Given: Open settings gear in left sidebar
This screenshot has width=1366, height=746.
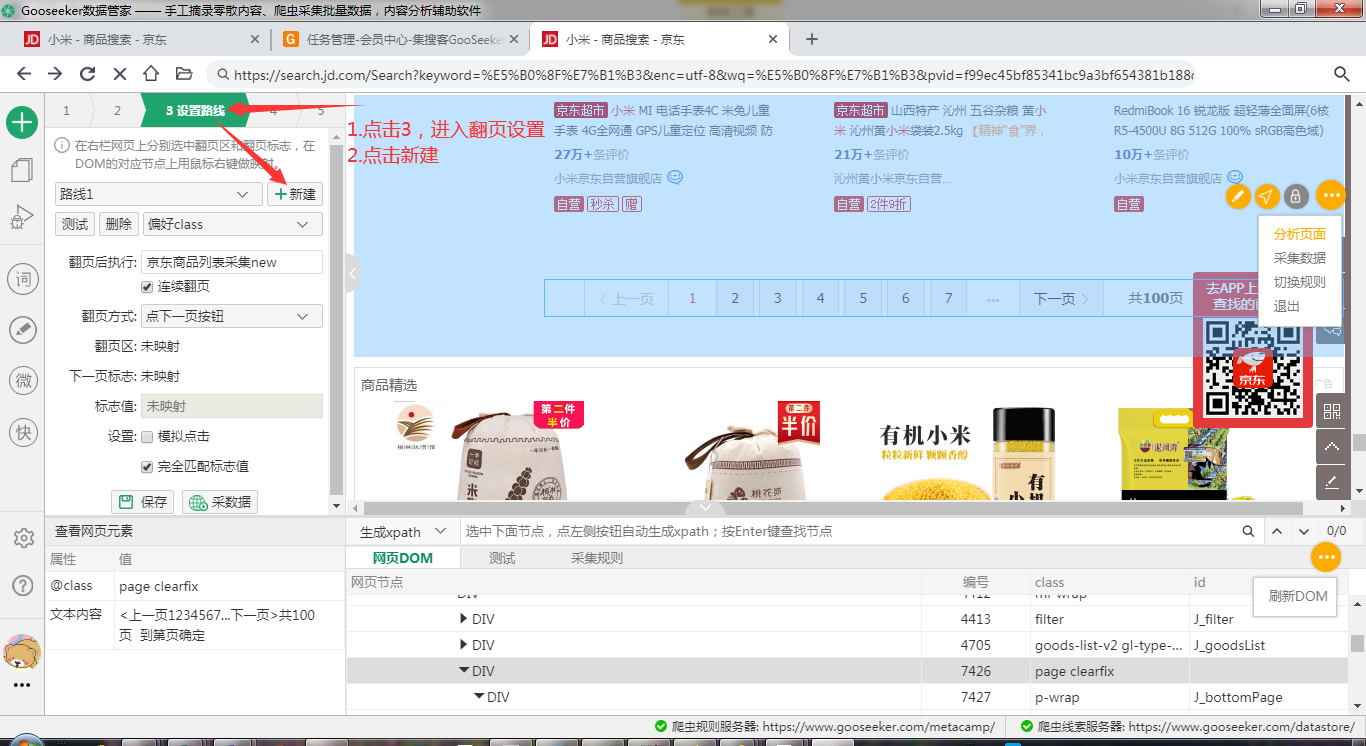Looking at the screenshot, I should click(x=23, y=538).
